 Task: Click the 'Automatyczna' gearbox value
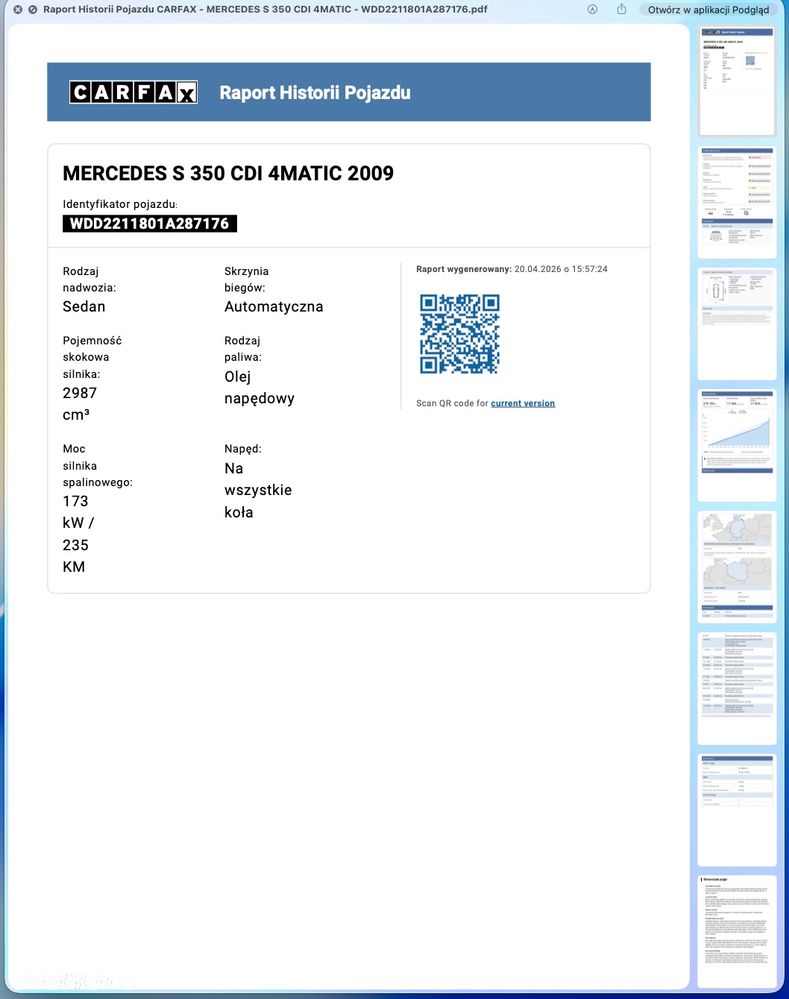click(273, 306)
